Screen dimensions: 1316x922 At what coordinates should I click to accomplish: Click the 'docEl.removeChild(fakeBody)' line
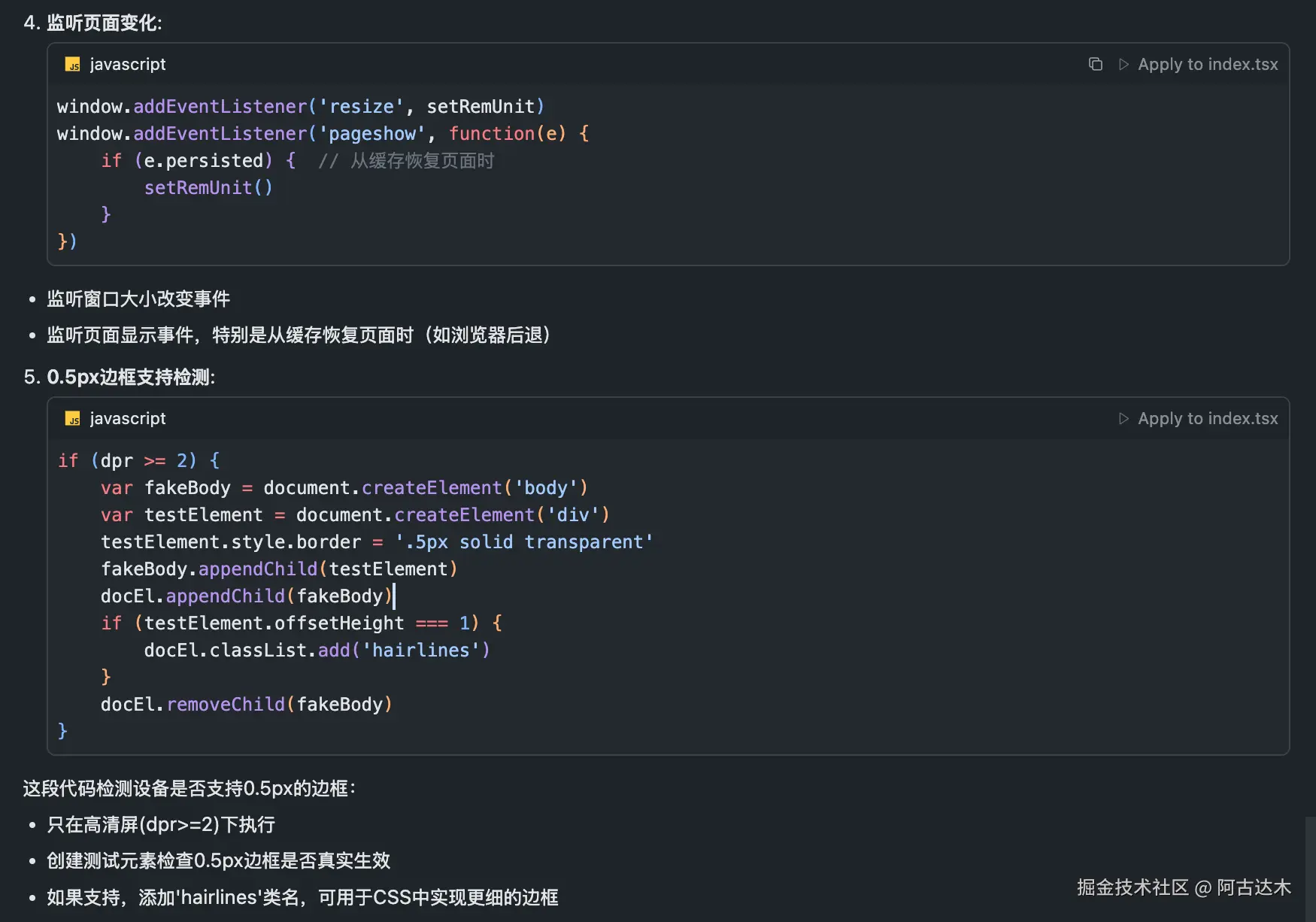[247, 705]
